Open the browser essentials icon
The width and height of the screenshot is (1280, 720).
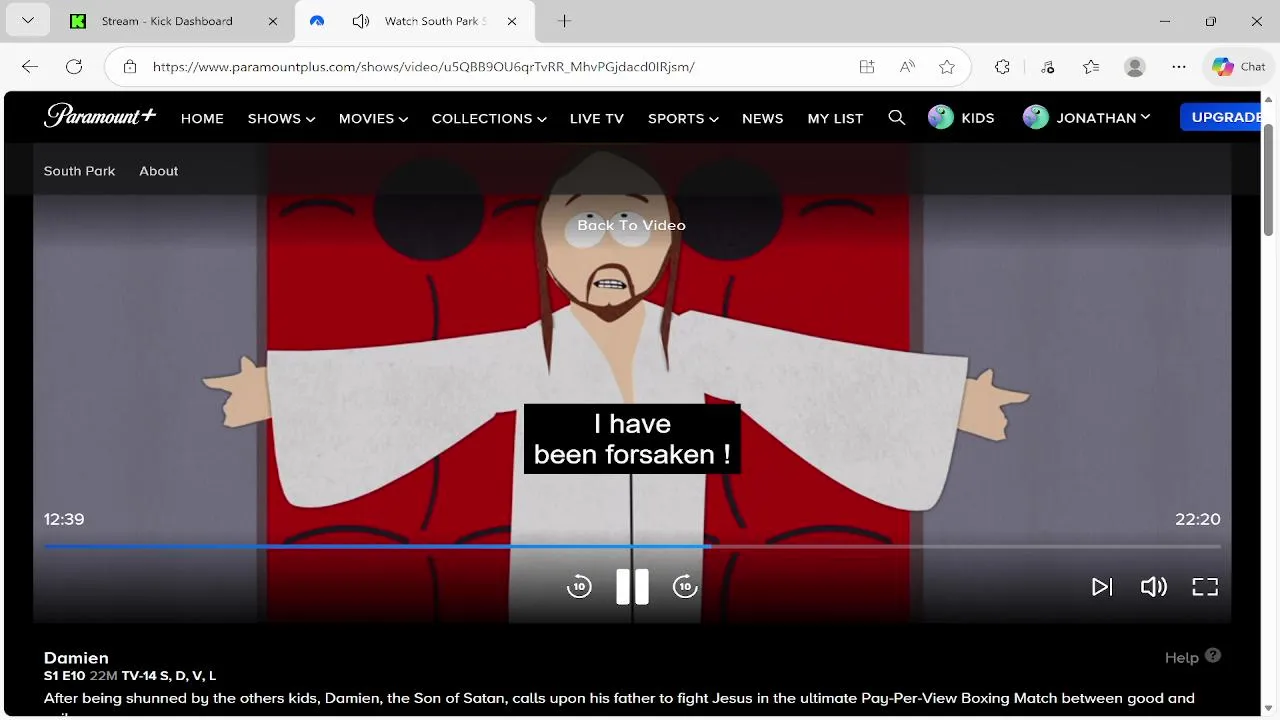click(1047, 67)
